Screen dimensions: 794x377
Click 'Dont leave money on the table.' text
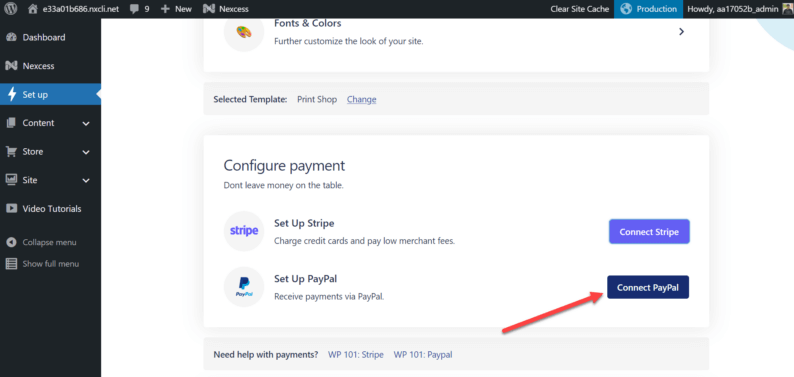click(x=284, y=185)
